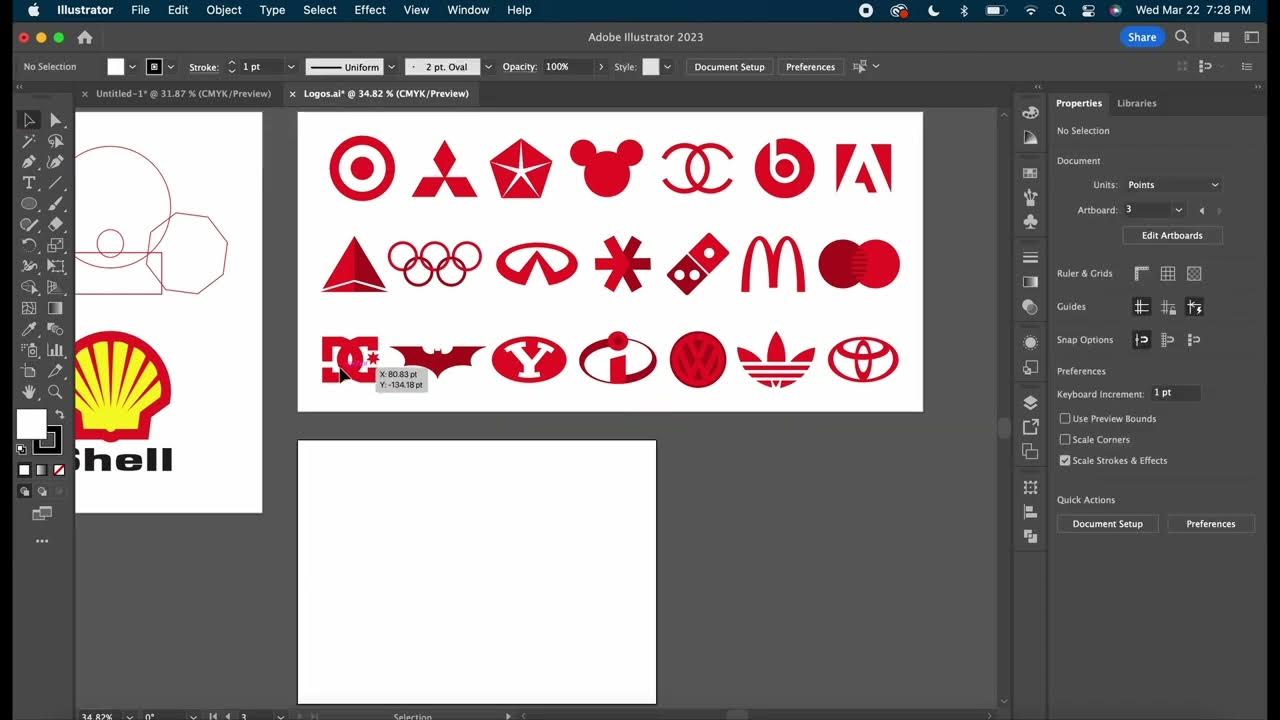Click Document Setup under Quick Actions

pyautogui.click(x=1107, y=524)
